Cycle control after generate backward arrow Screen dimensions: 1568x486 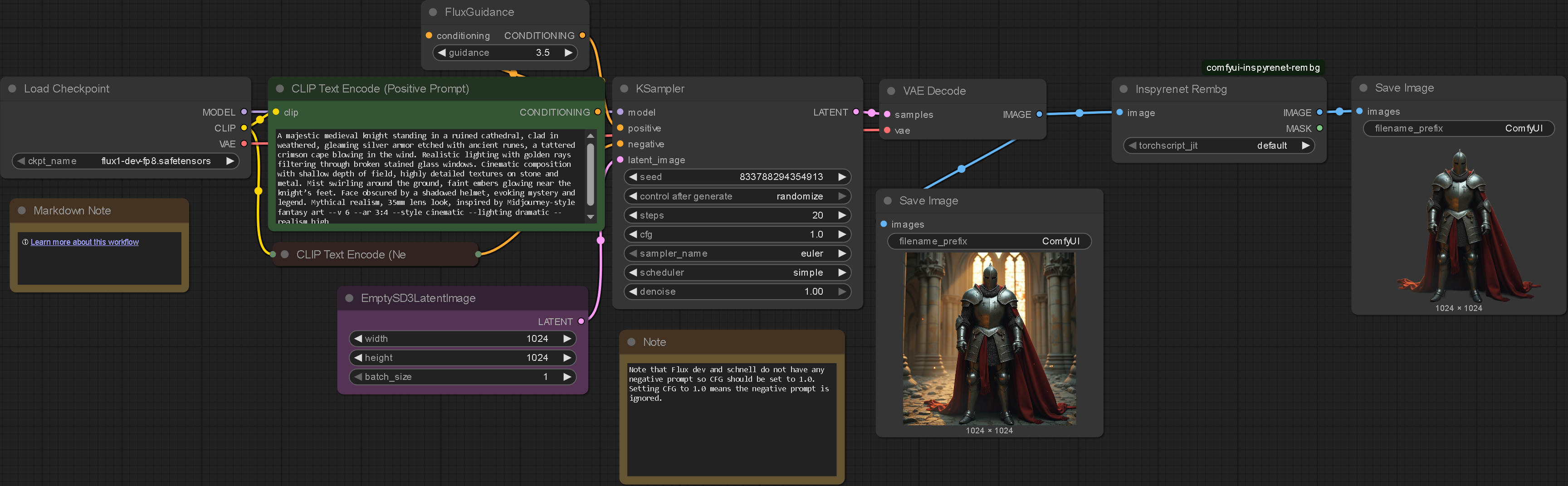click(x=633, y=196)
